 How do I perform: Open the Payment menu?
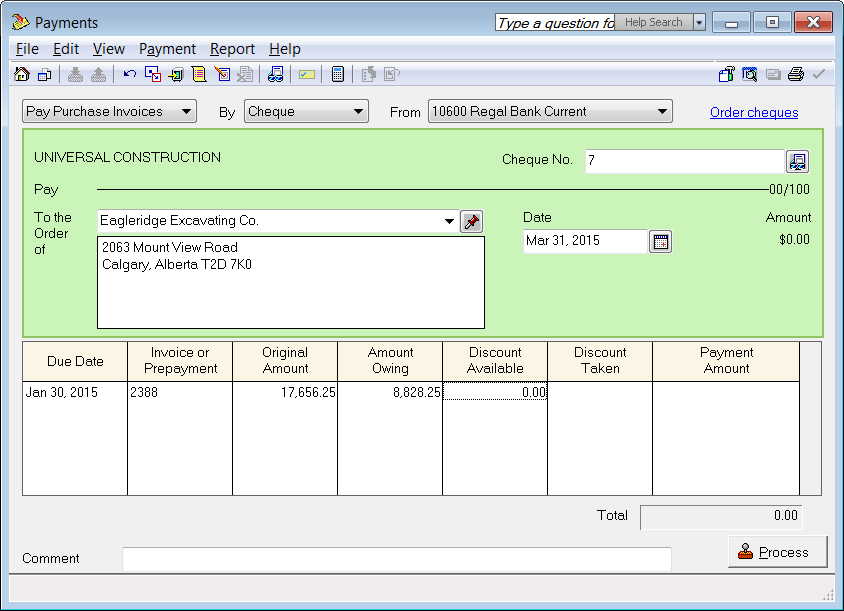click(167, 49)
